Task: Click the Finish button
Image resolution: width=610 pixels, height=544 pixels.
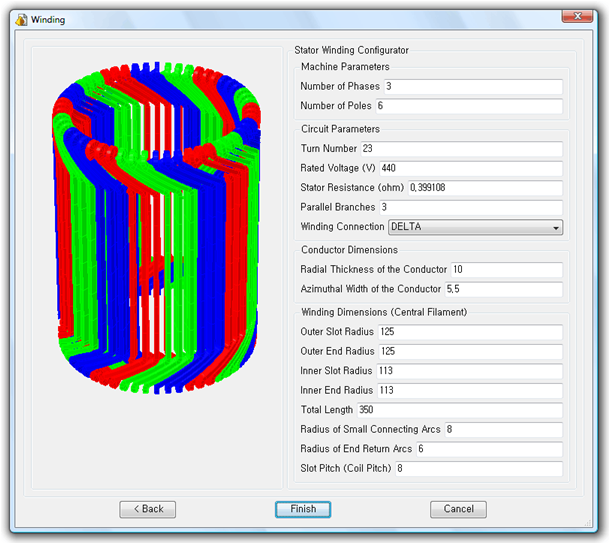Action: pyautogui.click(x=303, y=509)
